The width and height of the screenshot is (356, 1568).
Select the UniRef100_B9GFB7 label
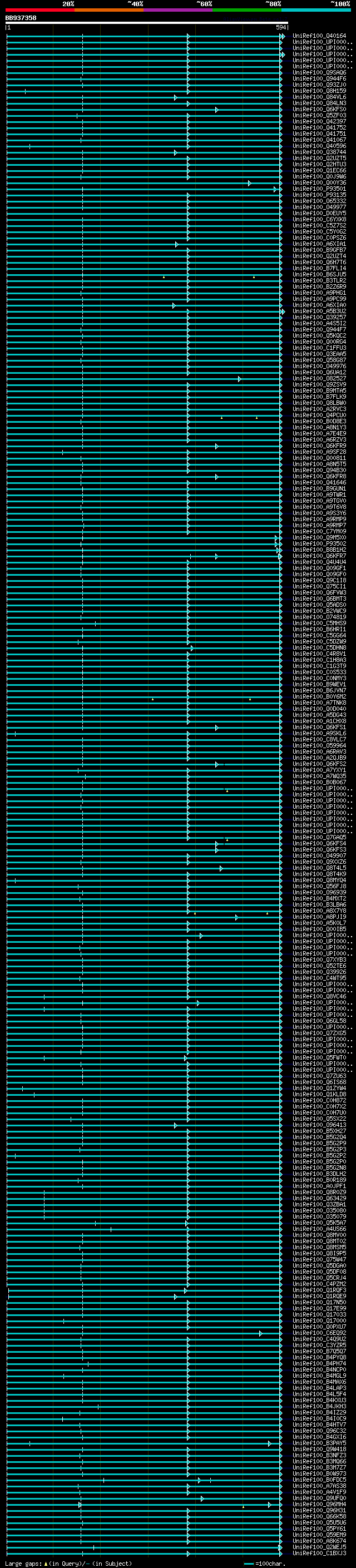tap(319, 250)
